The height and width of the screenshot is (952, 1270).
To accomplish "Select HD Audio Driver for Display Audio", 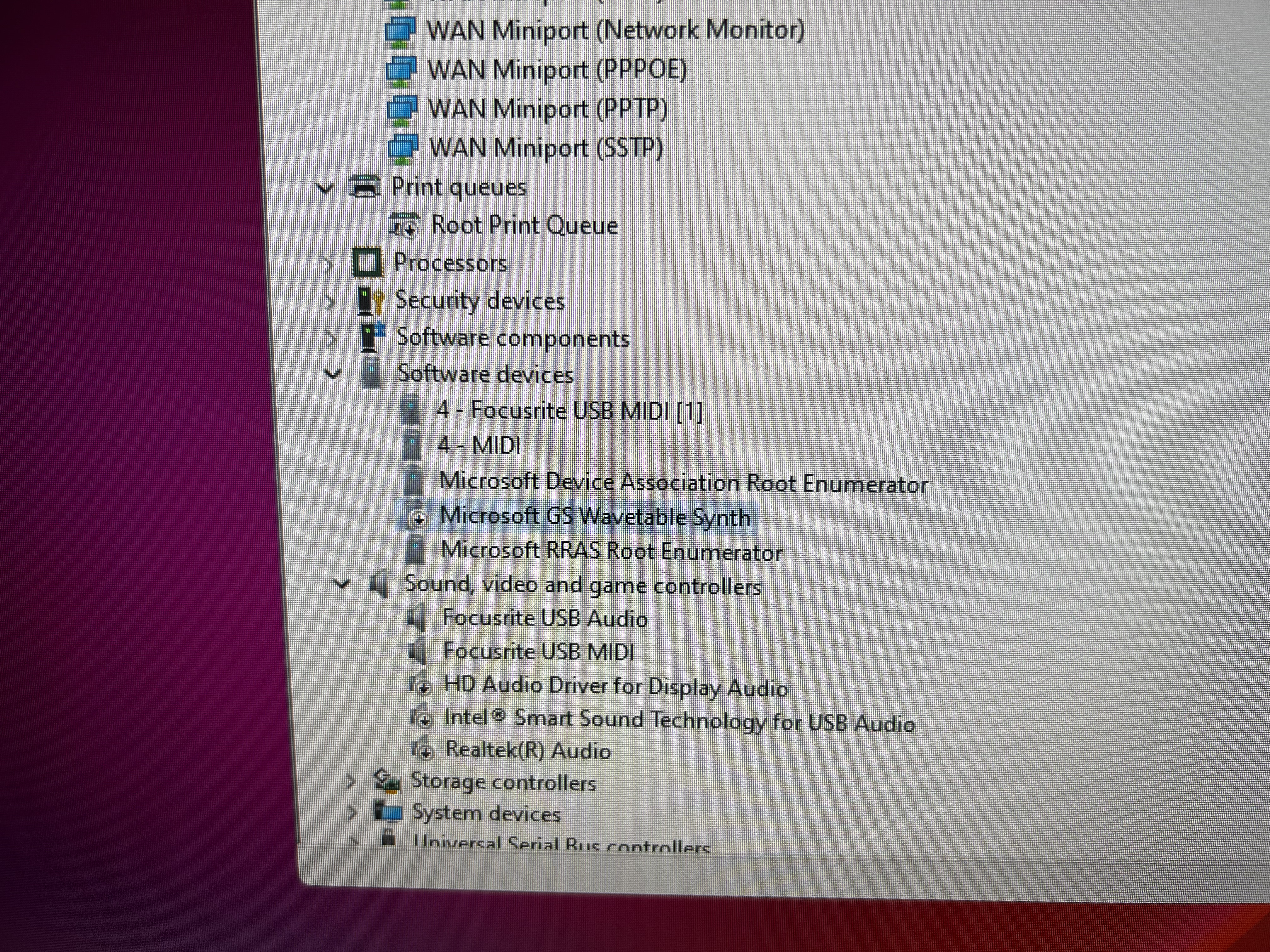I will coord(616,686).
